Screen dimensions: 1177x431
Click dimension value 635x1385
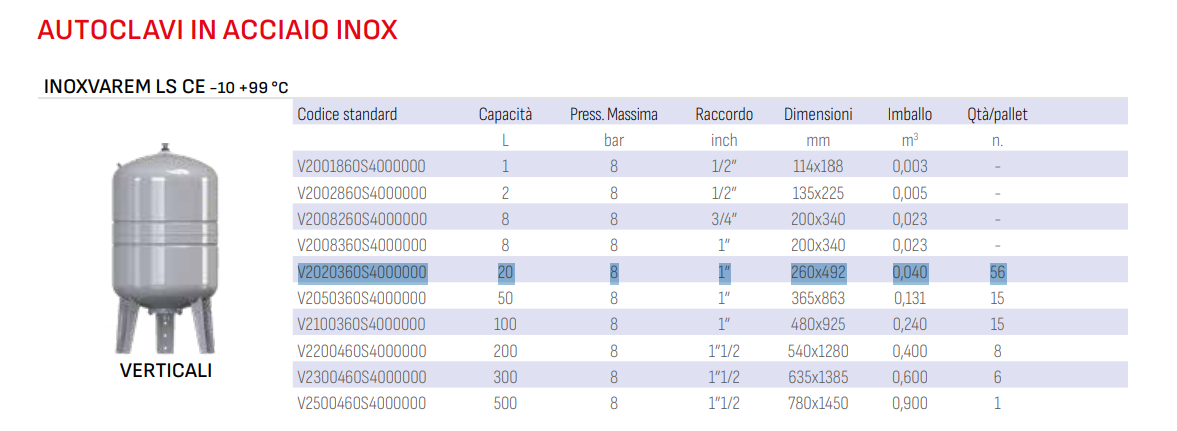point(818,377)
